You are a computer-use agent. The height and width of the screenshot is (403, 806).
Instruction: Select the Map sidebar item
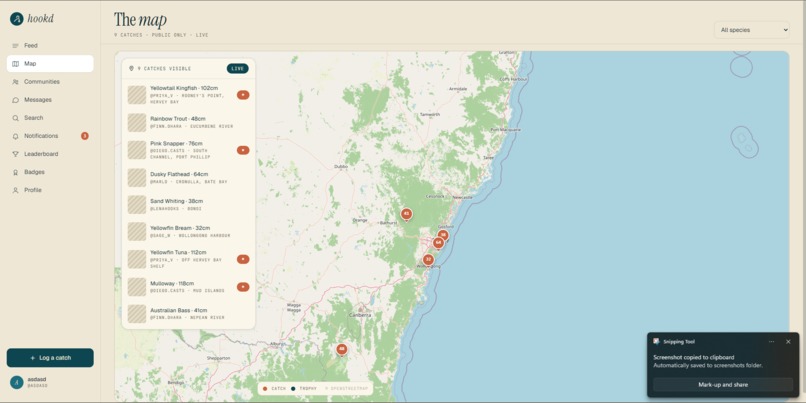[x=50, y=64]
